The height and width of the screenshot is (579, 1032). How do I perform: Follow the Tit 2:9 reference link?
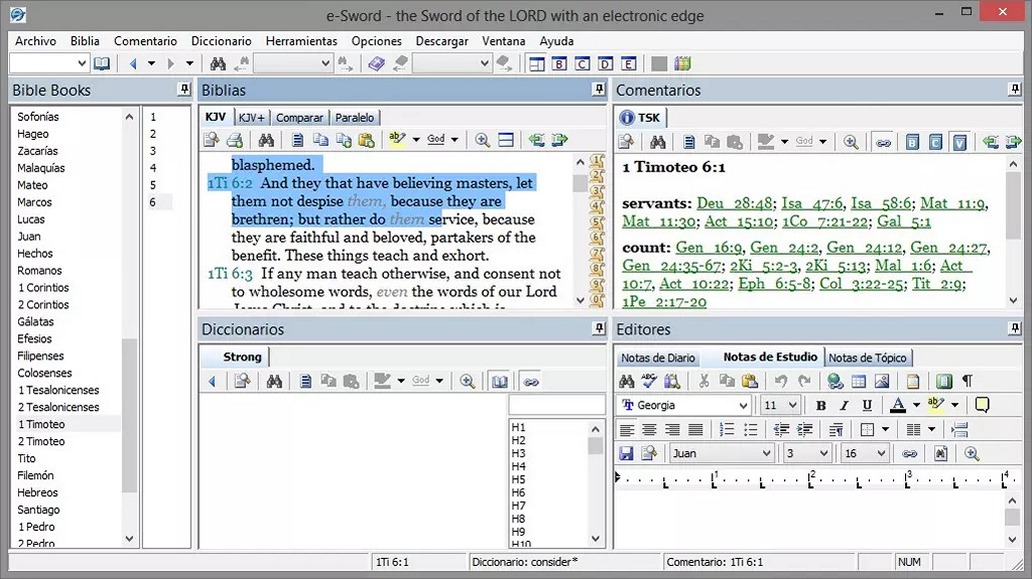coord(937,284)
